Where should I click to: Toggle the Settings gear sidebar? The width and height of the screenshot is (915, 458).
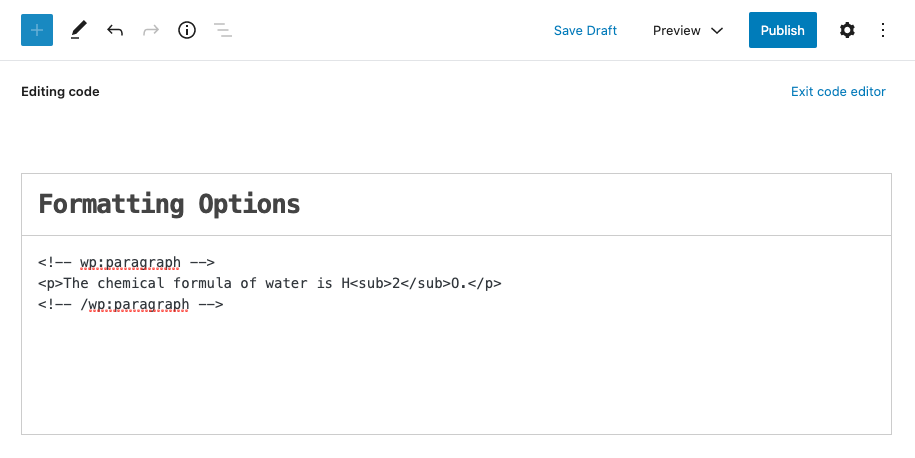(x=847, y=31)
